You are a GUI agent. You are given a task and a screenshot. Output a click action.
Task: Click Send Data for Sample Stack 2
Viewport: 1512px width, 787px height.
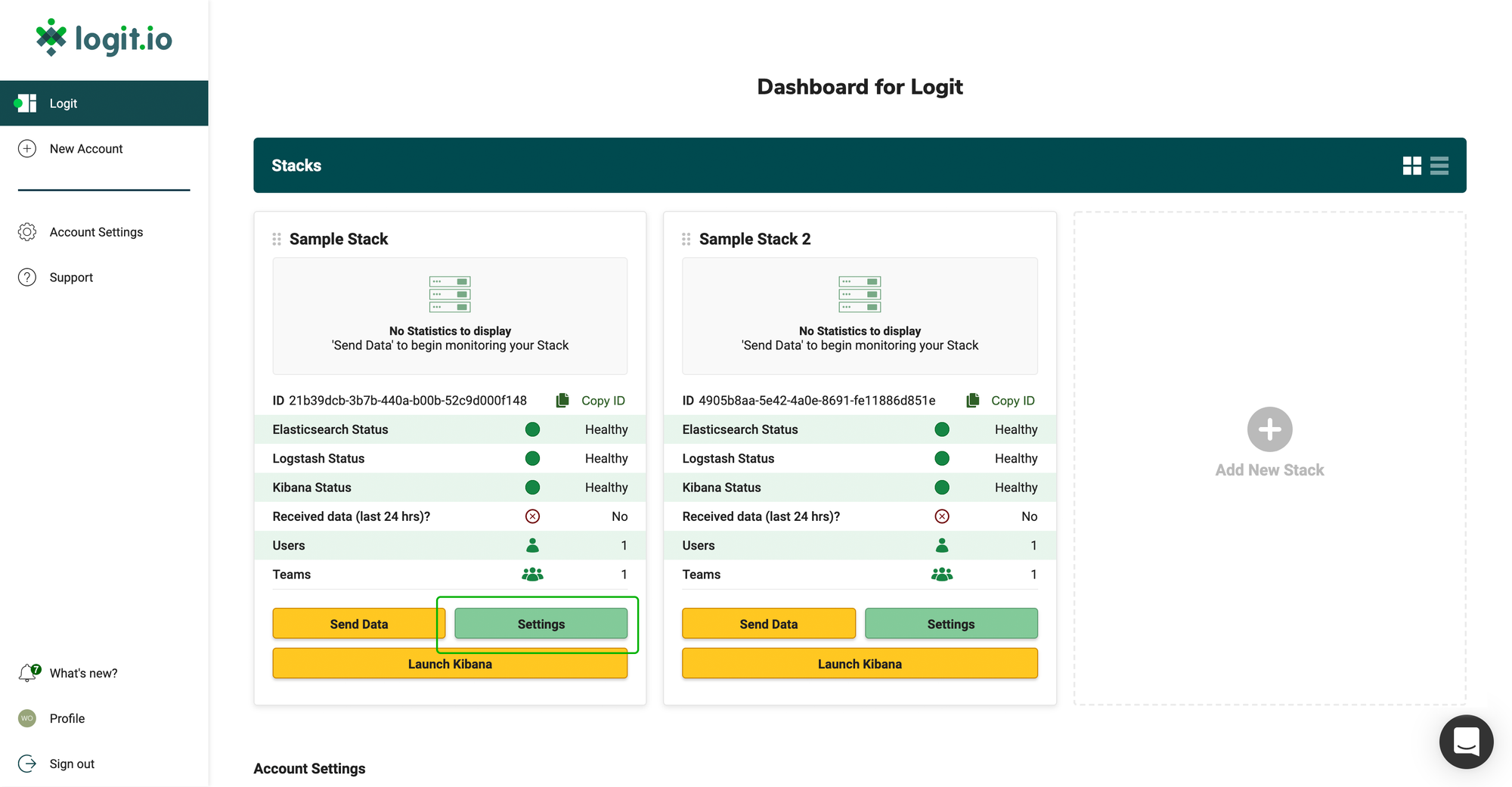(769, 624)
